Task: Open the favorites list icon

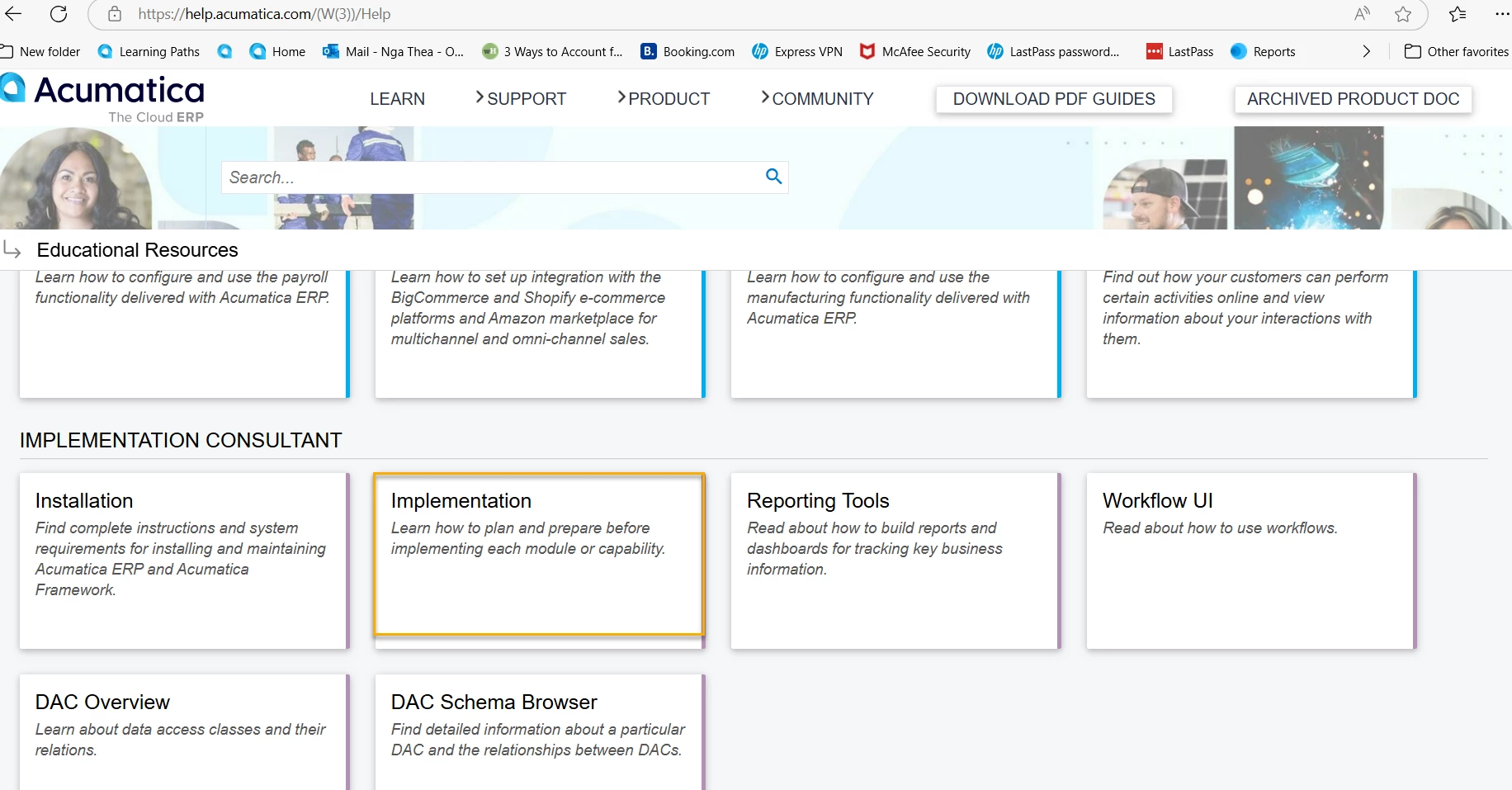Action: point(1458,14)
